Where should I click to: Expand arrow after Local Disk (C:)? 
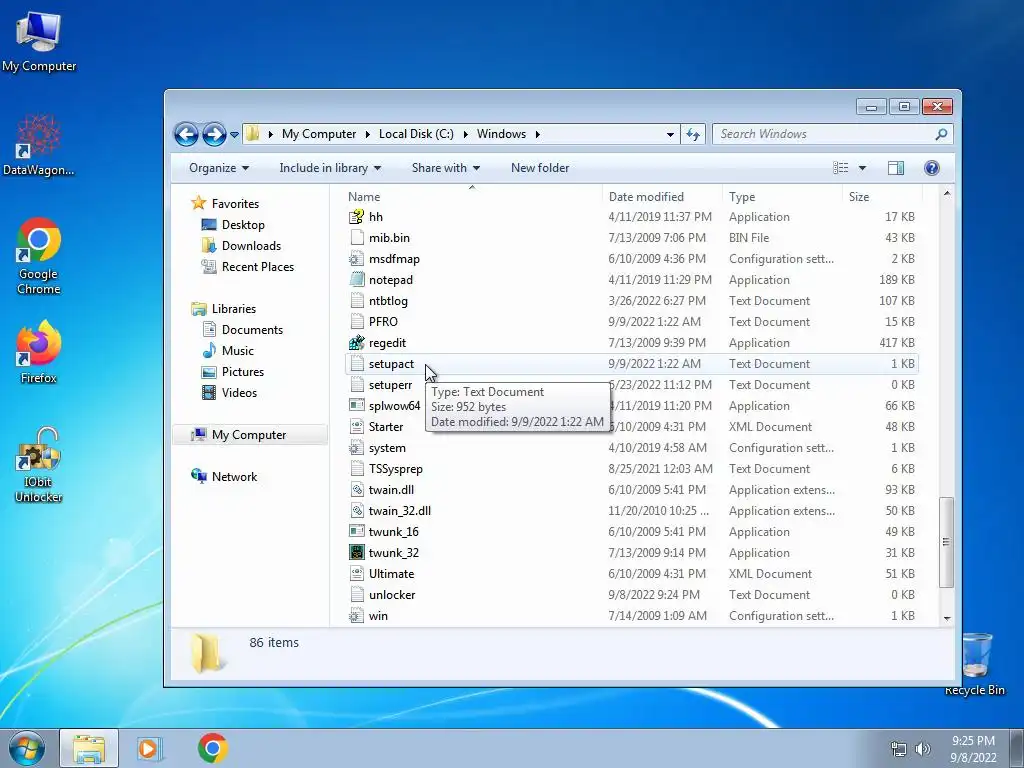tap(466, 134)
